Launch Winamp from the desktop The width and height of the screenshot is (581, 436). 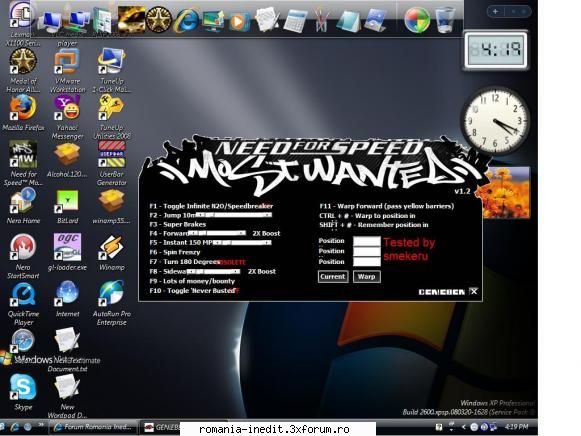pyautogui.click(x=112, y=252)
